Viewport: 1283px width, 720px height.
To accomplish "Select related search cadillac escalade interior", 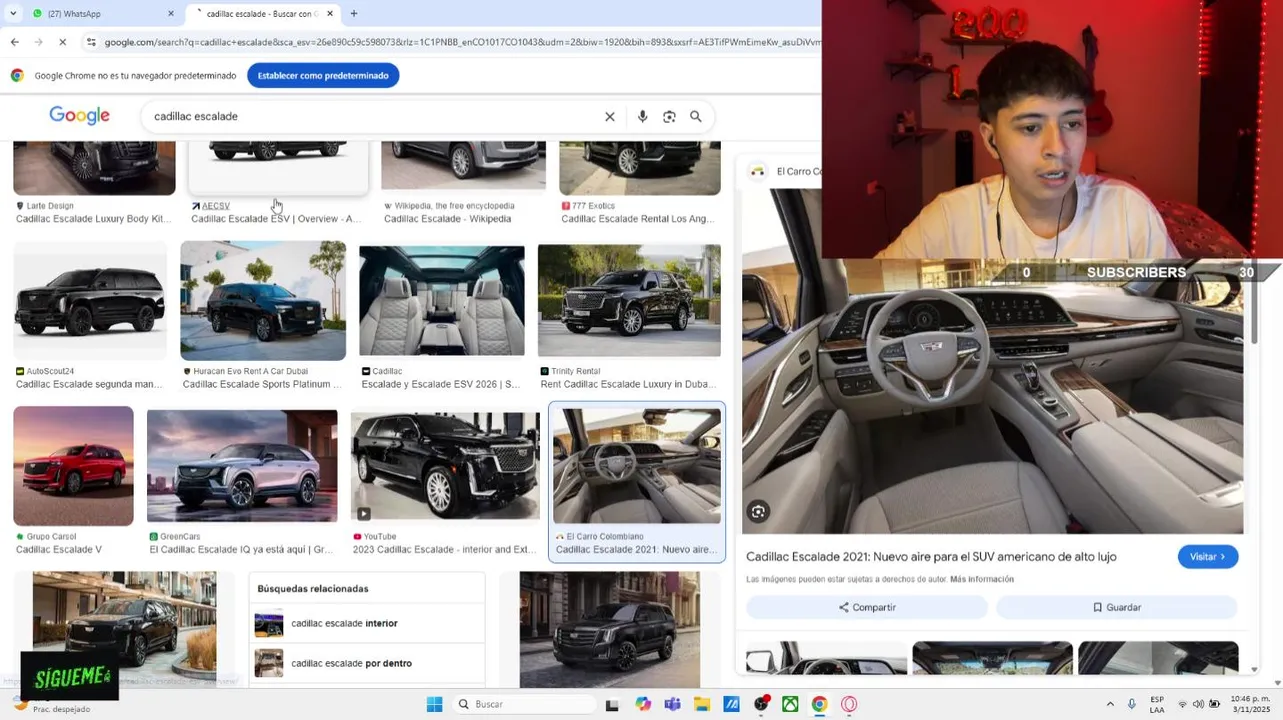I will (366, 623).
